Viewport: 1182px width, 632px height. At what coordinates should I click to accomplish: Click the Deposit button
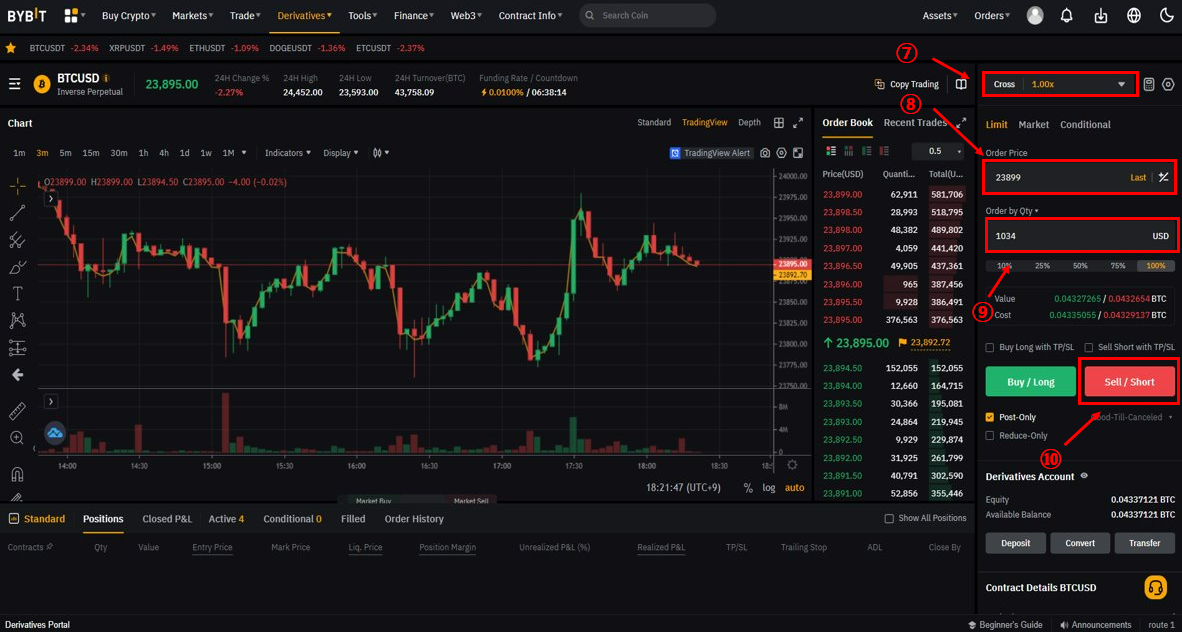pyautogui.click(x=1015, y=543)
